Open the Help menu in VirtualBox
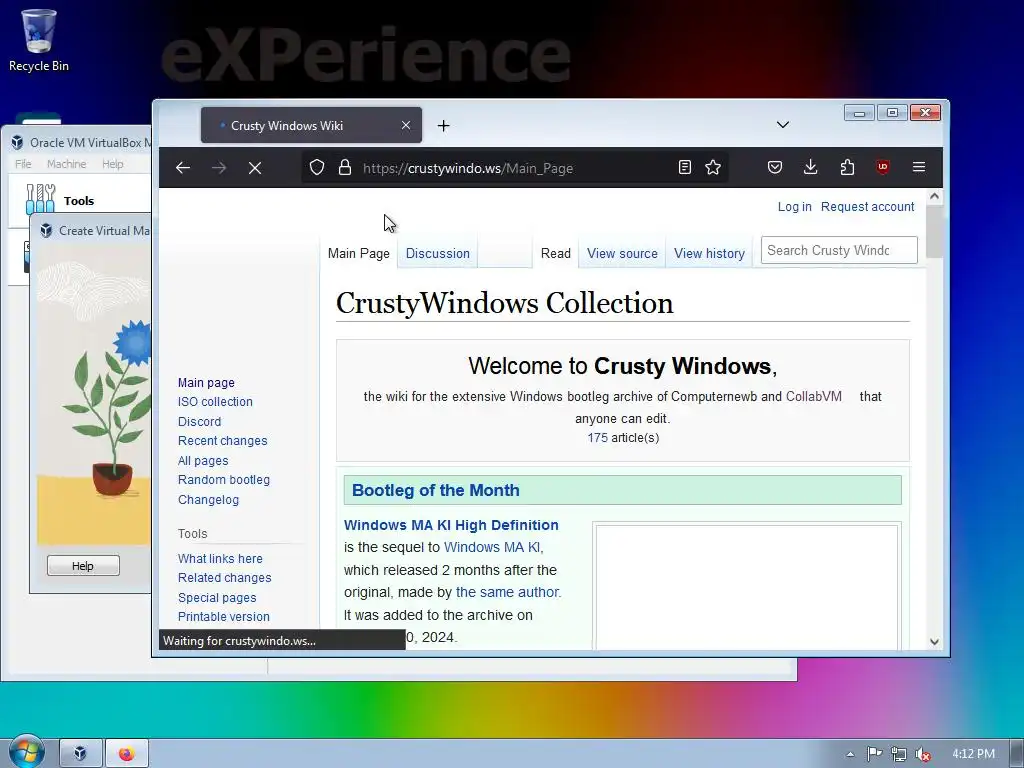The height and width of the screenshot is (768, 1024). pos(112,164)
